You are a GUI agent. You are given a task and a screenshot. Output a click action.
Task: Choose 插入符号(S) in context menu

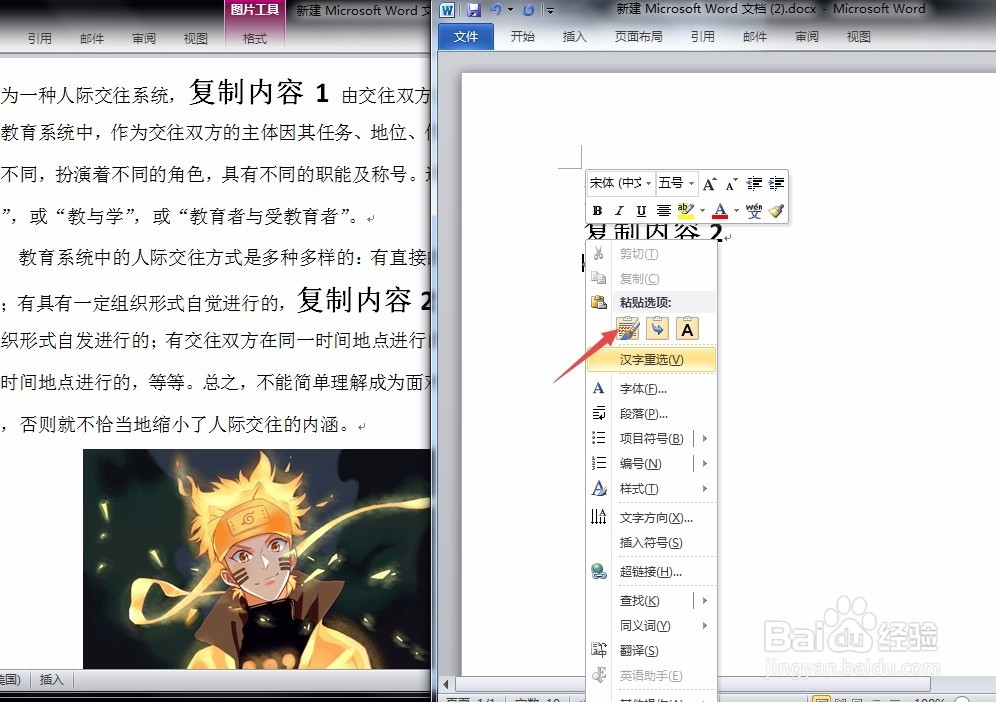pos(651,543)
